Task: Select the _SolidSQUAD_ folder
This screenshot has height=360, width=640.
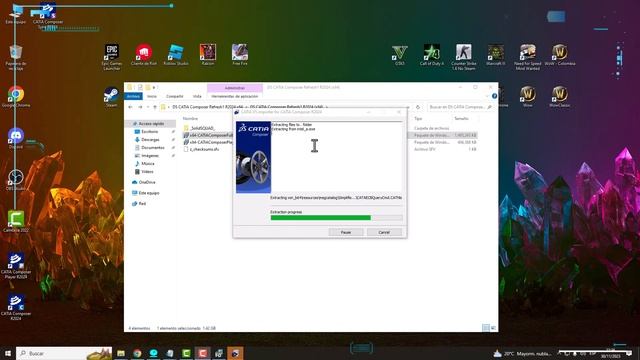Action: (202, 128)
